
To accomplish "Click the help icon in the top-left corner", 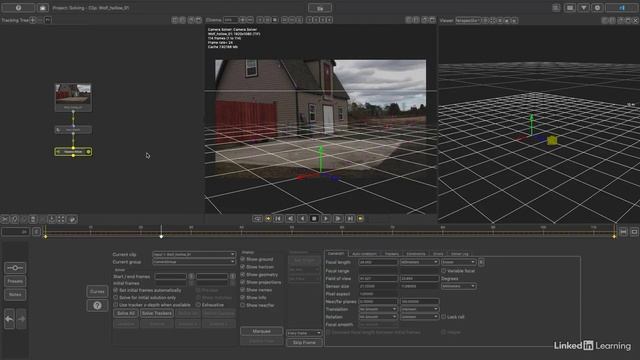I will (x=18, y=8).
